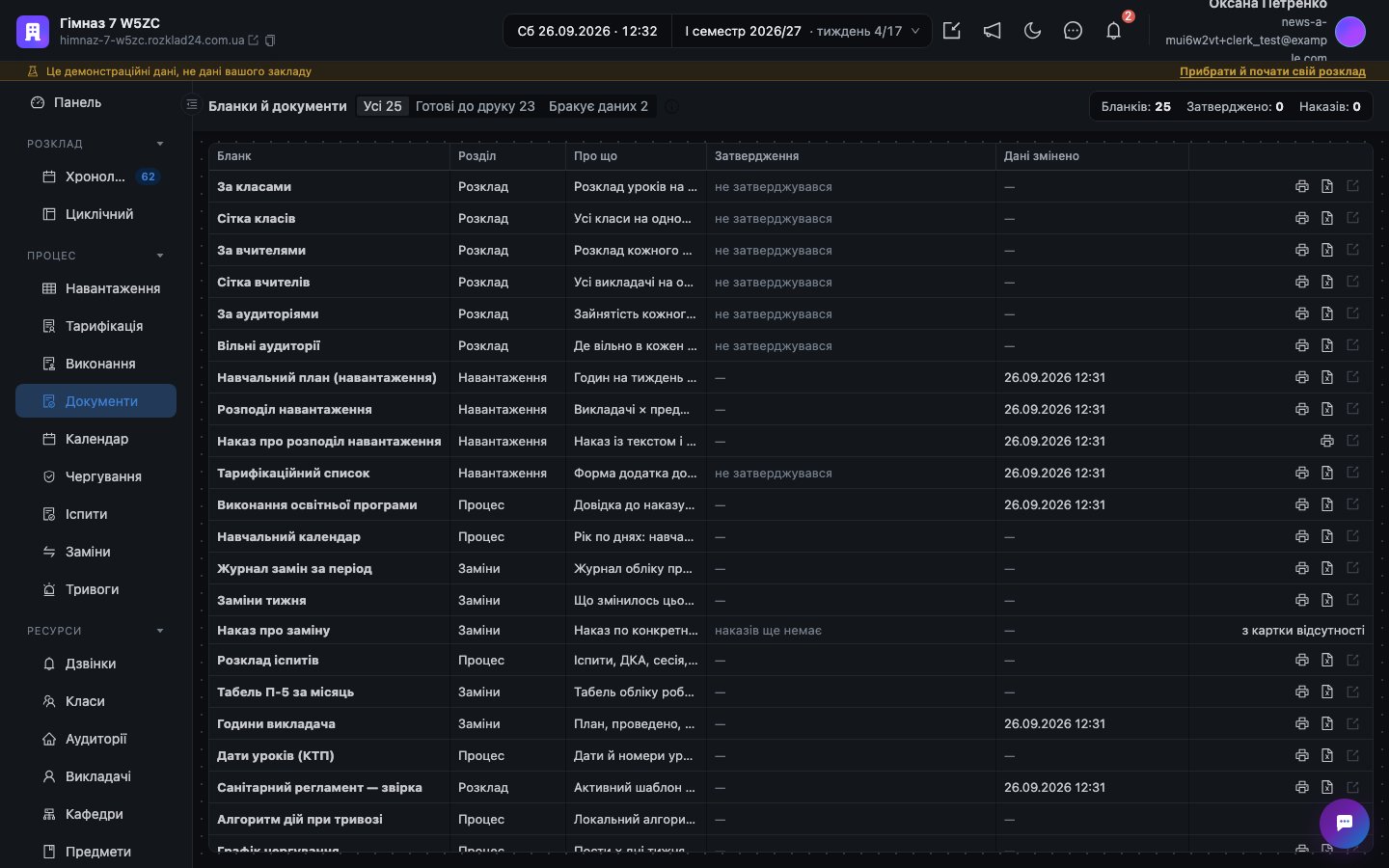Open the notifications bell
The image size is (1389, 868).
(1113, 31)
